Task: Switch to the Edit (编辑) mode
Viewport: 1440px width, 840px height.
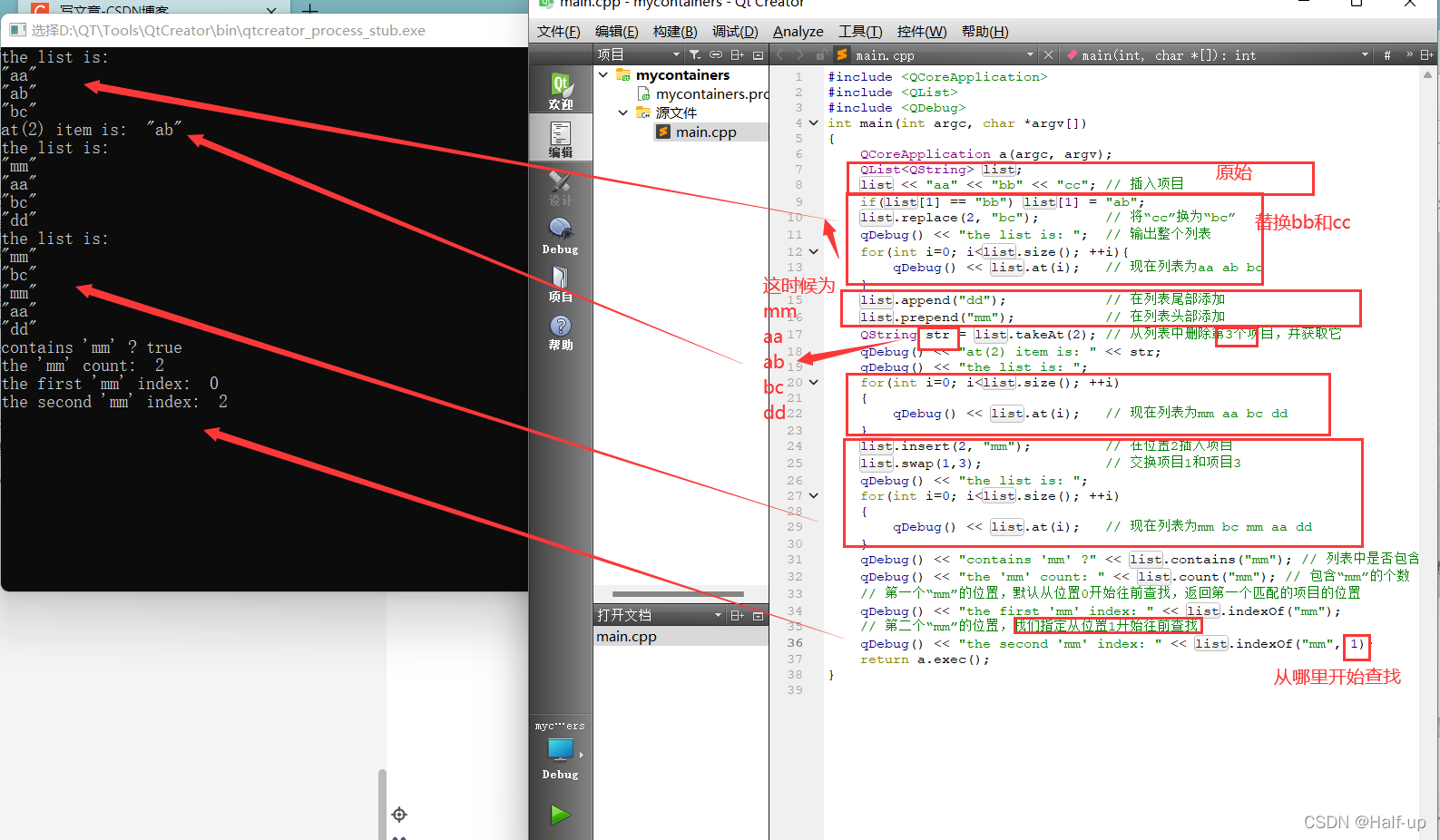Action: pyautogui.click(x=561, y=138)
